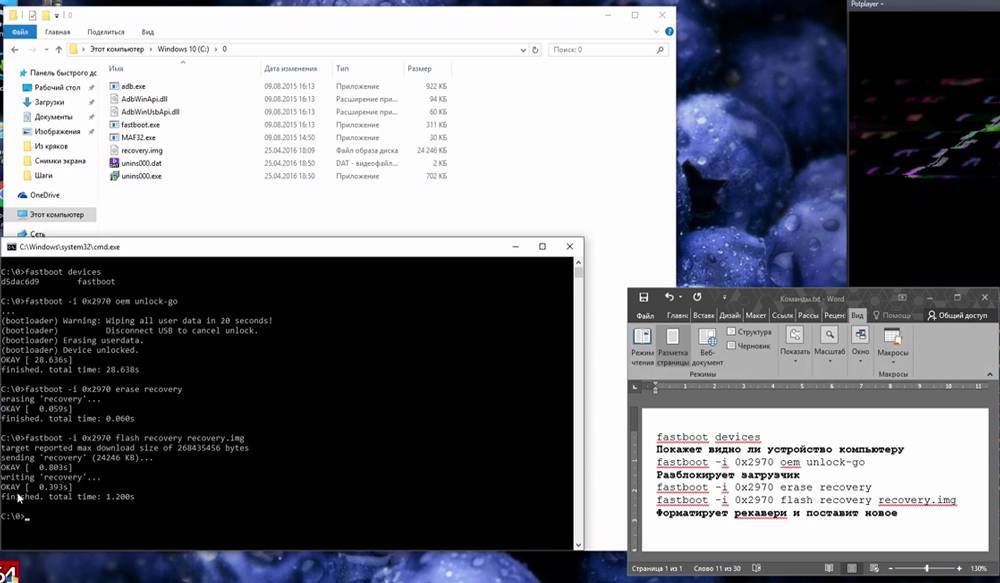Click the Общий доступ share button

tap(957, 316)
